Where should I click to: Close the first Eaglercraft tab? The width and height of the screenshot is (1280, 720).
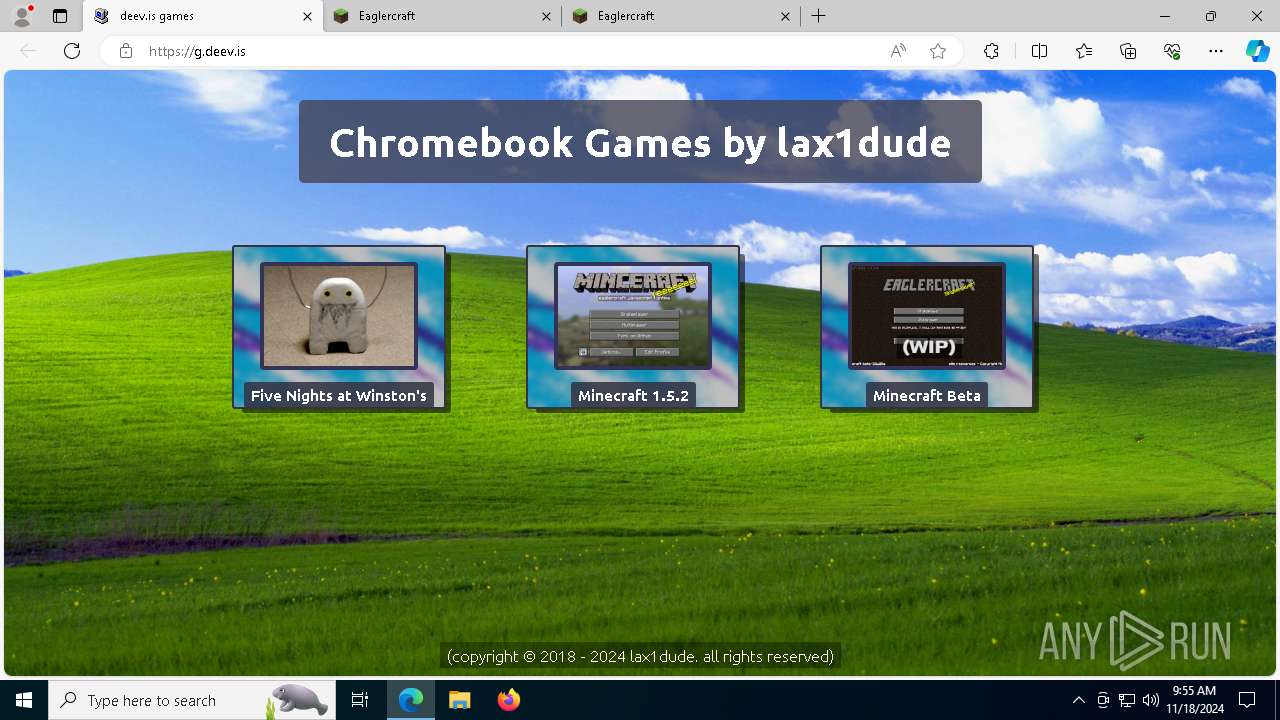(546, 16)
